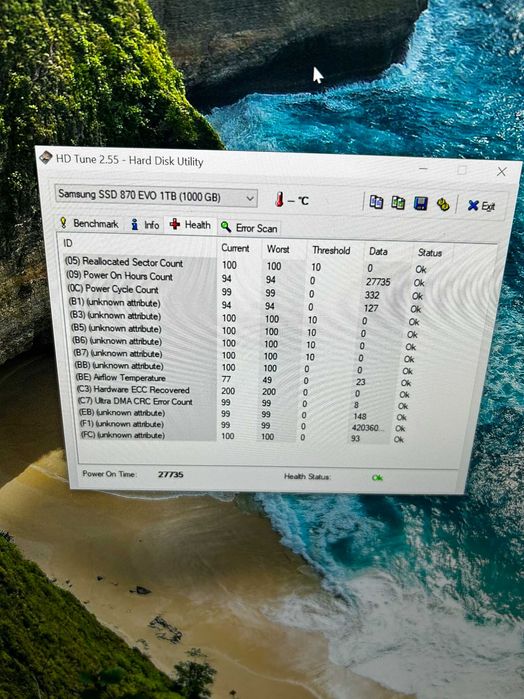Select the (BB) unknown attribute row
Image resolution: width=524 pixels, height=699 pixels.
click(x=244, y=368)
